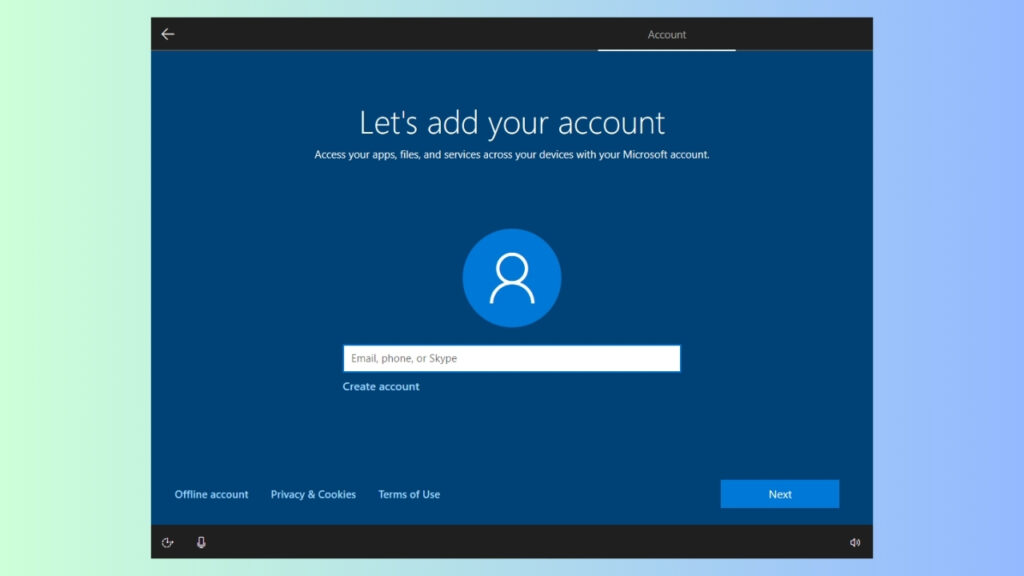1024x576 pixels.
Task: Click the Email, phone, or Skype field
Action: tap(511, 358)
